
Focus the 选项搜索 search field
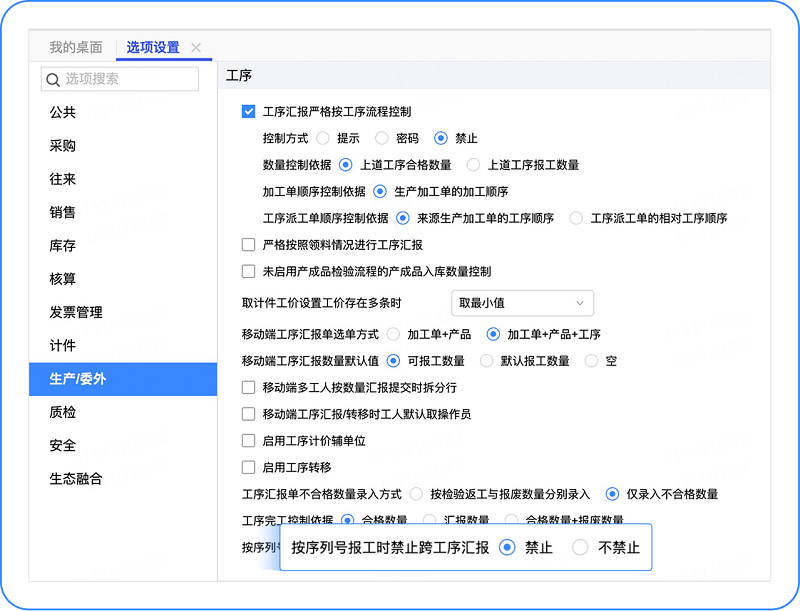click(x=120, y=79)
